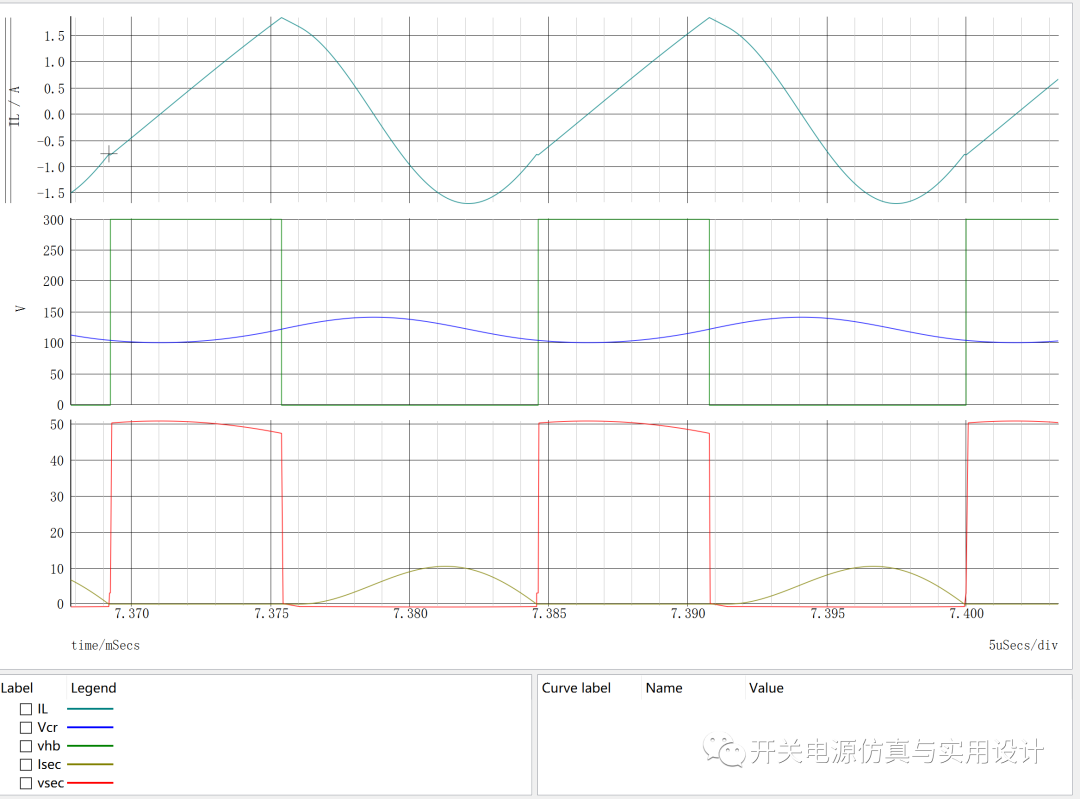Click the vsec red legend line
The width and height of the screenshot is (1080, 799).
click(90, 783)
